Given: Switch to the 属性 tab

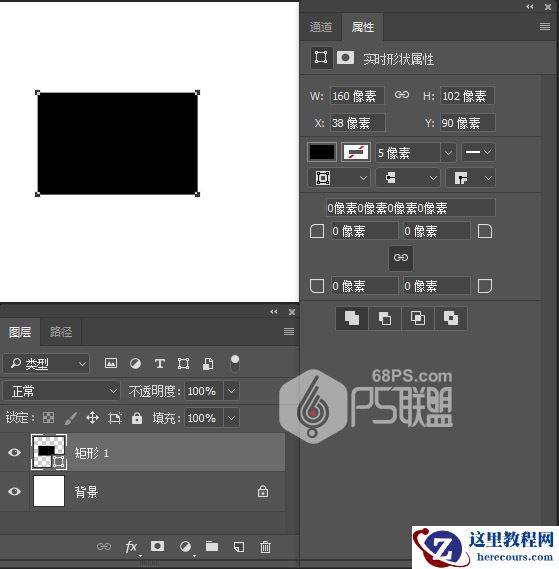Looking at the screenshot, I should tap(363, 27).
